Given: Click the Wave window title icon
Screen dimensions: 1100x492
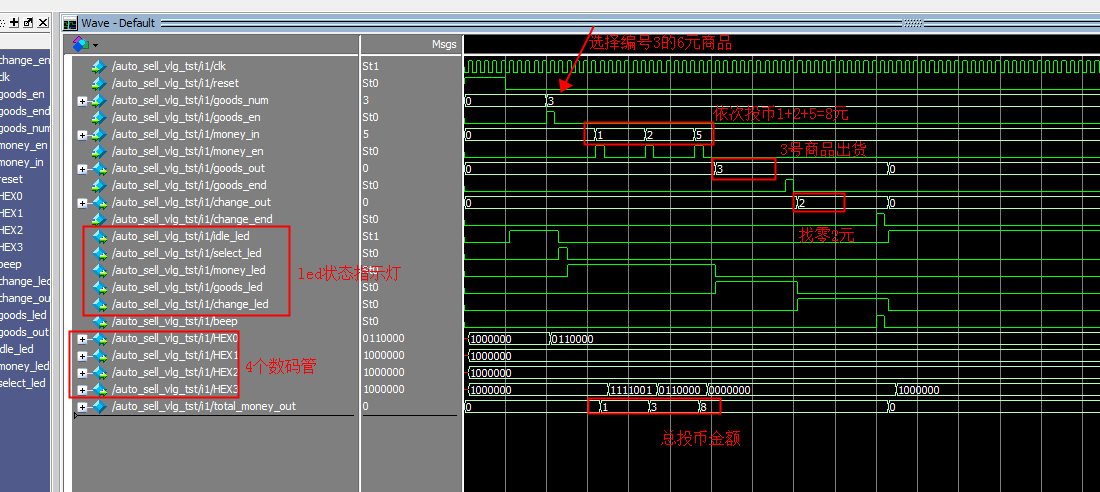Looking at the screenshot, I should [69, 23].
